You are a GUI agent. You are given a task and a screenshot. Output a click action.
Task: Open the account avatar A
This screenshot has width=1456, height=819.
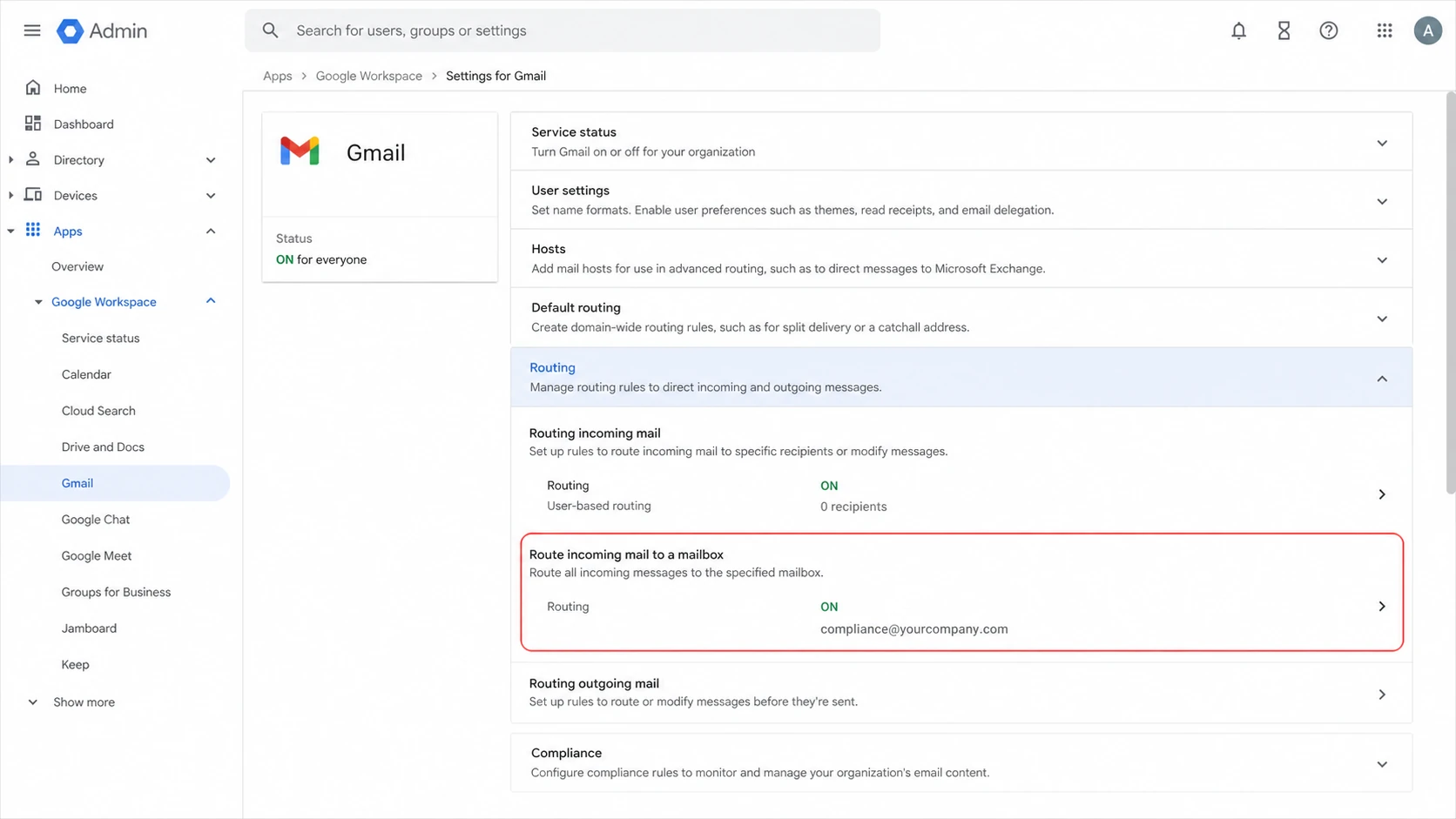[x=1428, y=30]
